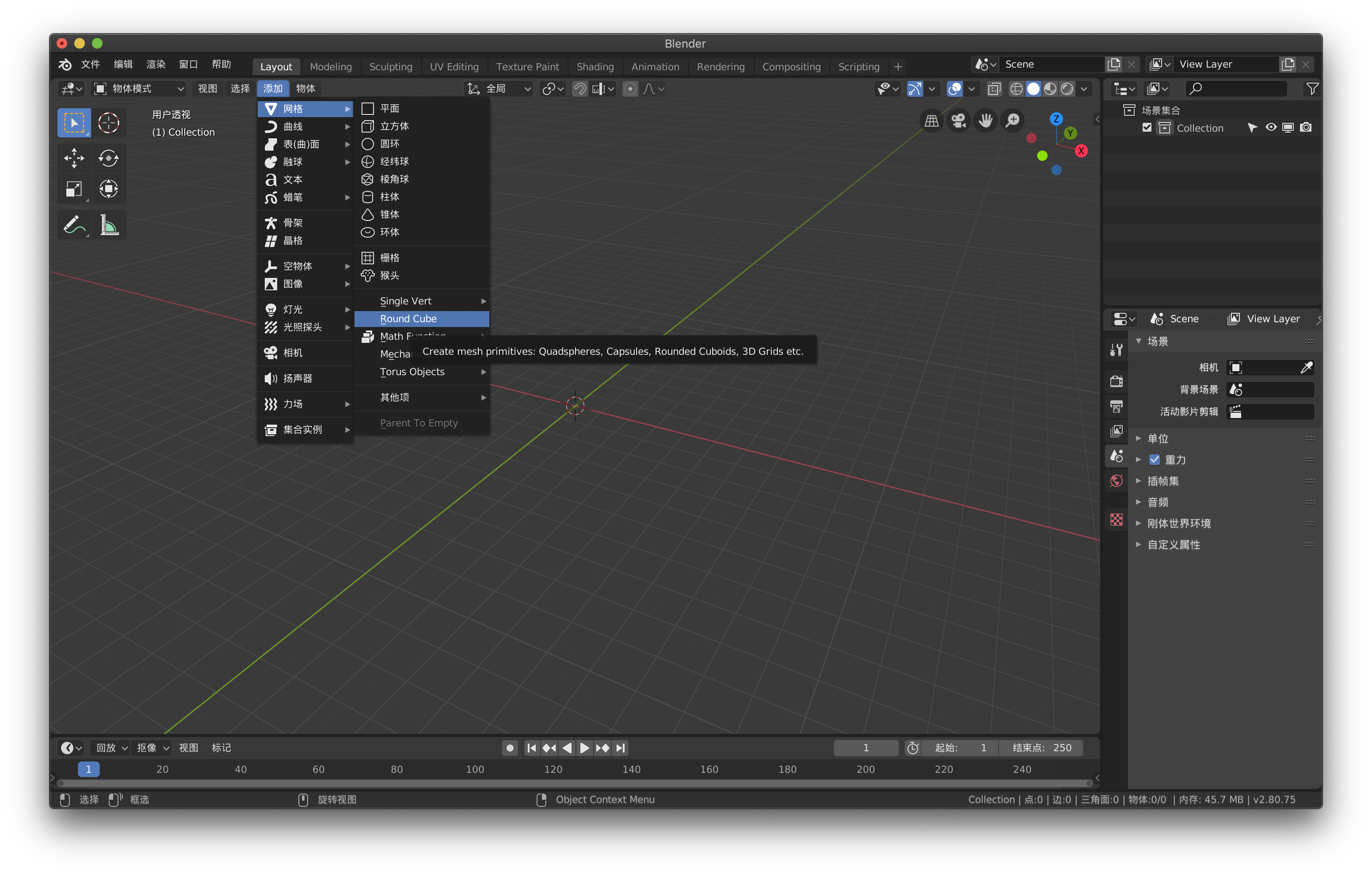Choose Round Cube in mesh menu
Screen dimensions: 1372x874
[422, 319]
